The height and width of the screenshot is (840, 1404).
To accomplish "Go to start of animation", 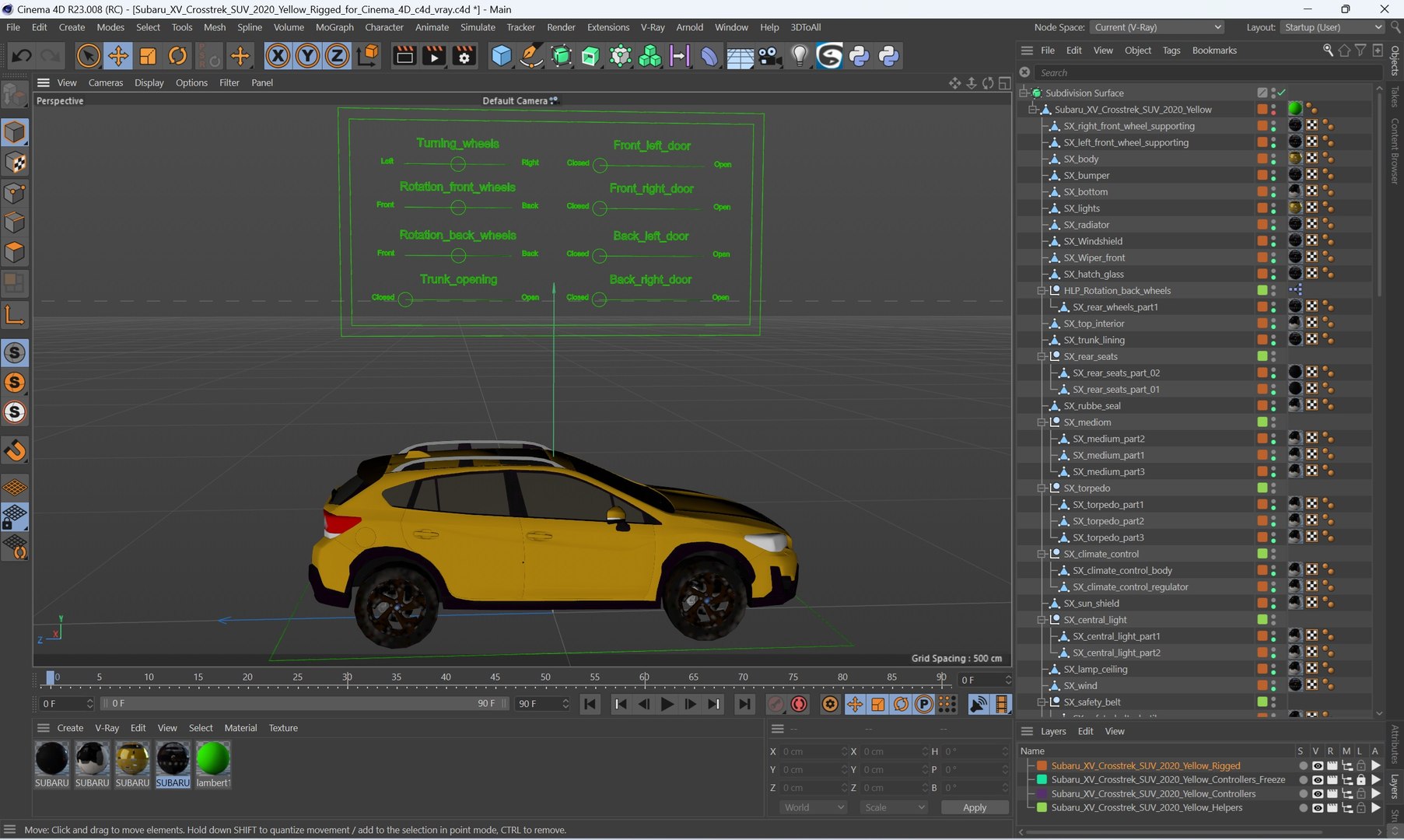I will (x=590, y=704).
